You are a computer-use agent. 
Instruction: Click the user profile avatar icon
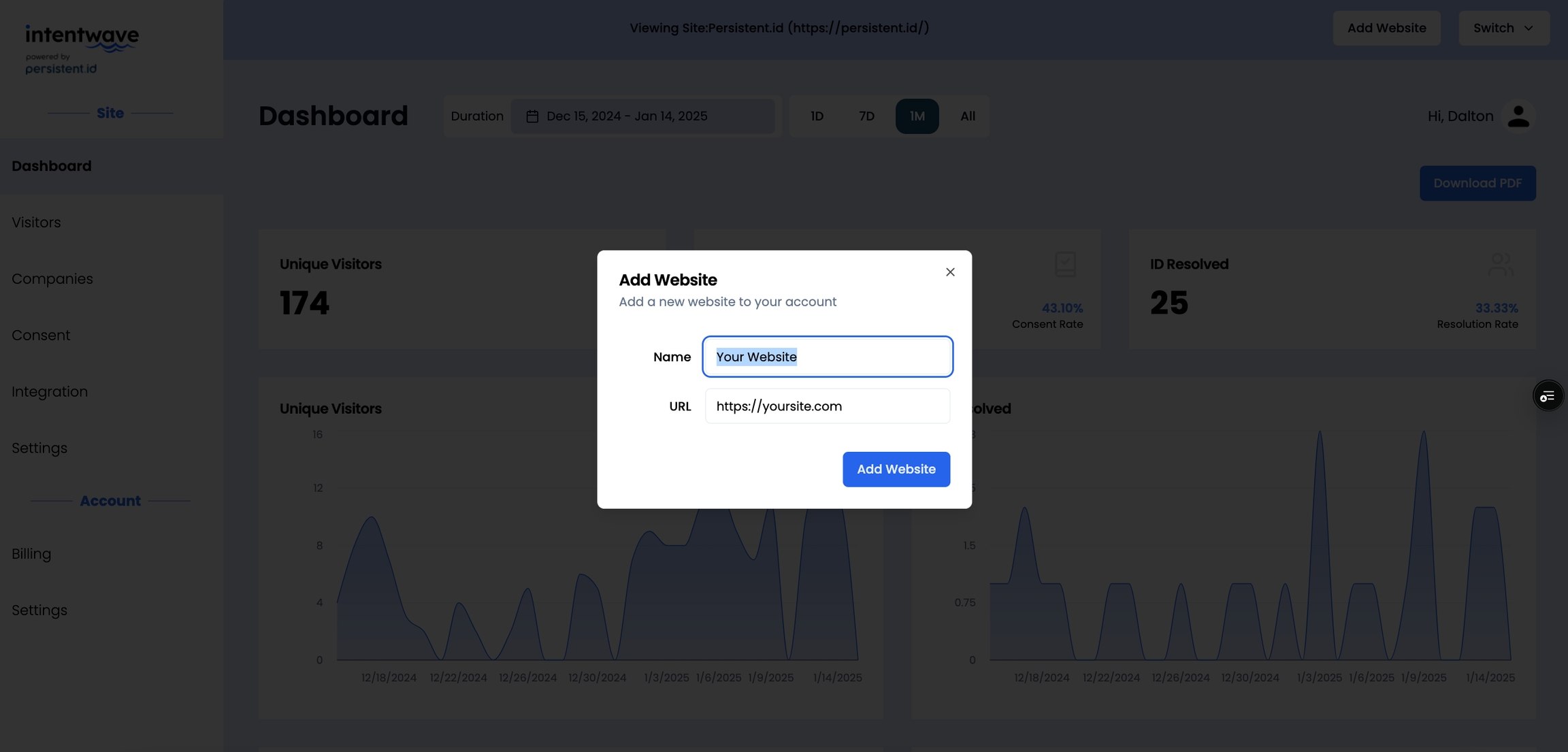pyautogui.click(x=1518, y=116)
